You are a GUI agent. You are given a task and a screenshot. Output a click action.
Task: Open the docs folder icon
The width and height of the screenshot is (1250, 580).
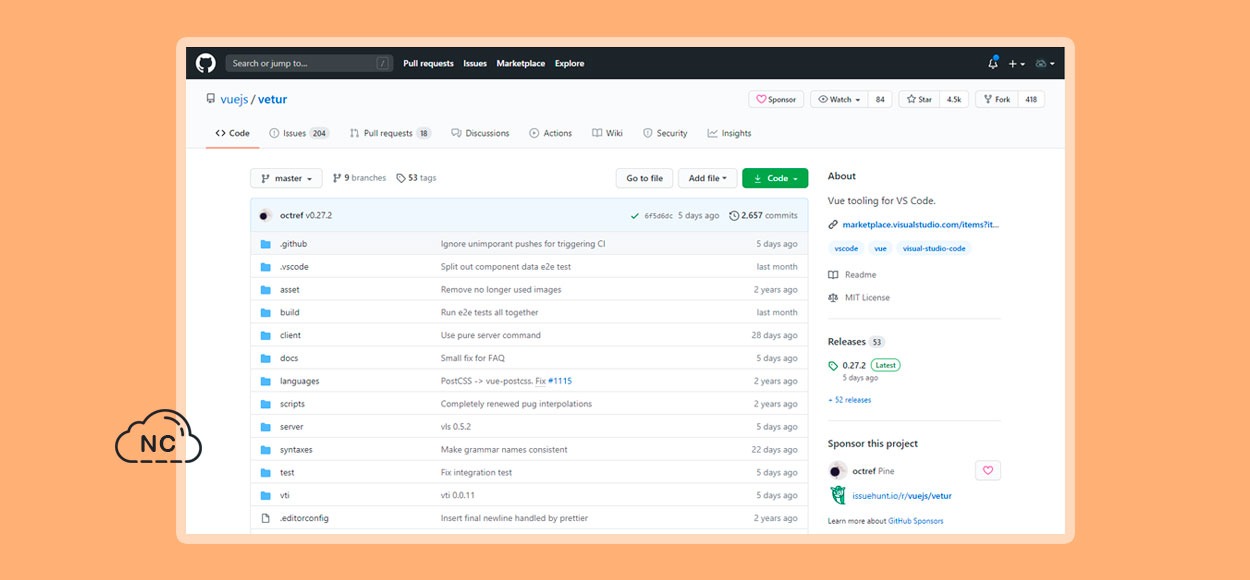[266, 358]
